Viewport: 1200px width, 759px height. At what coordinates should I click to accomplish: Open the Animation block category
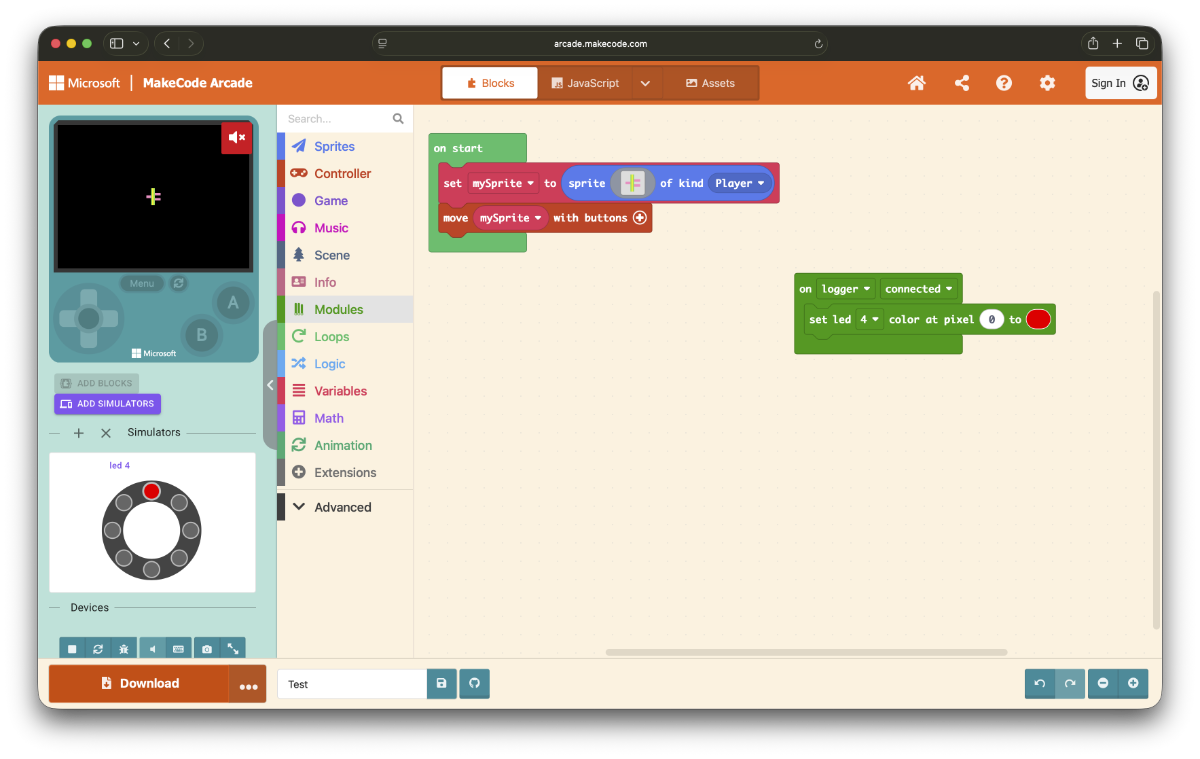345,445
